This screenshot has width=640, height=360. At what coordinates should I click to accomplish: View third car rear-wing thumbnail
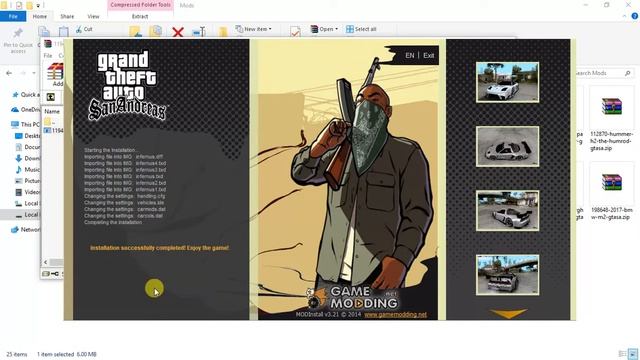pos(507,211)
